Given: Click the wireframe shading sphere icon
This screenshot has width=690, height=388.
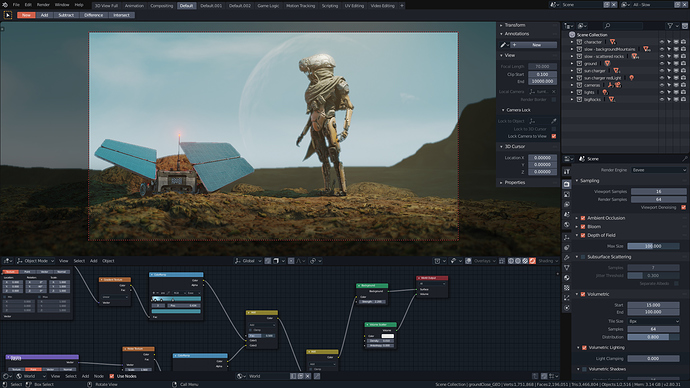Looking at the screenshot, I should 511,261.
